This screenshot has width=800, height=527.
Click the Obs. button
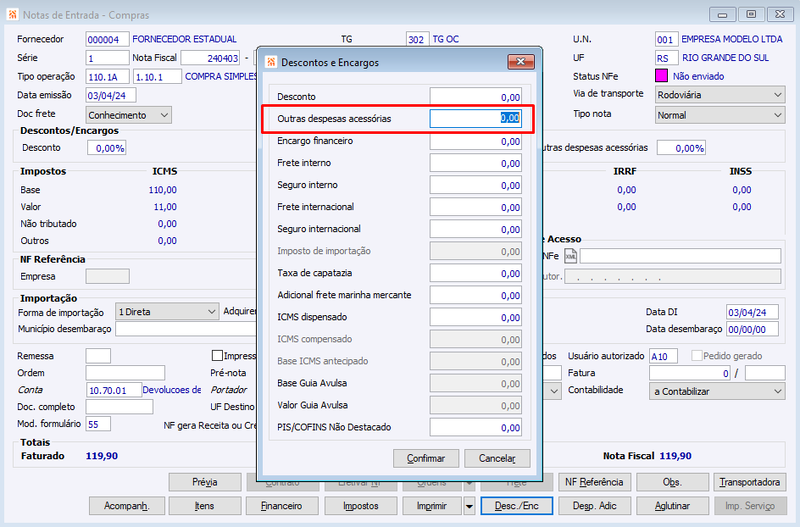pos(672,482)
